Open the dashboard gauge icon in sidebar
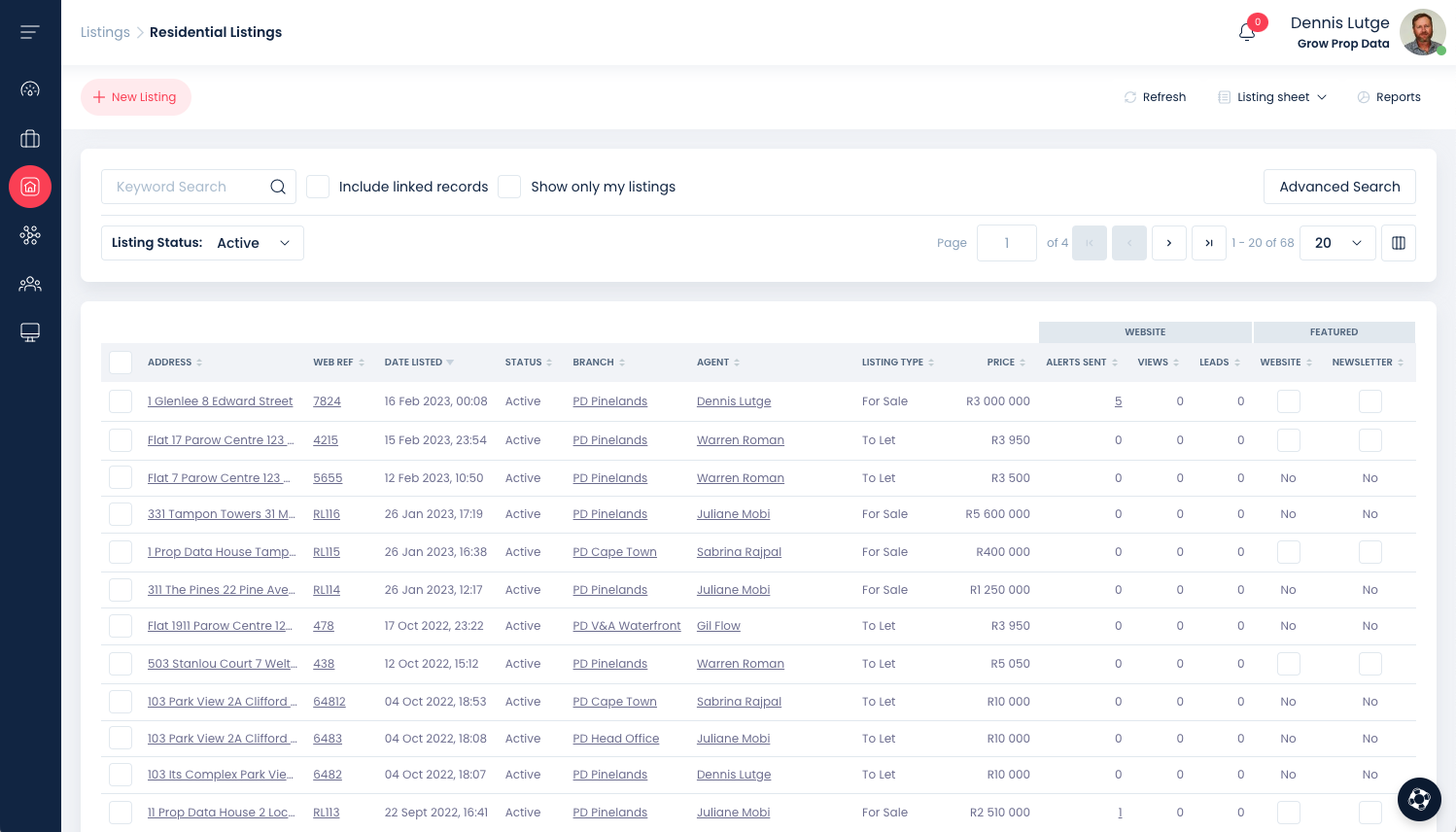Screen dimensions: 1456x832 point(30,89)
